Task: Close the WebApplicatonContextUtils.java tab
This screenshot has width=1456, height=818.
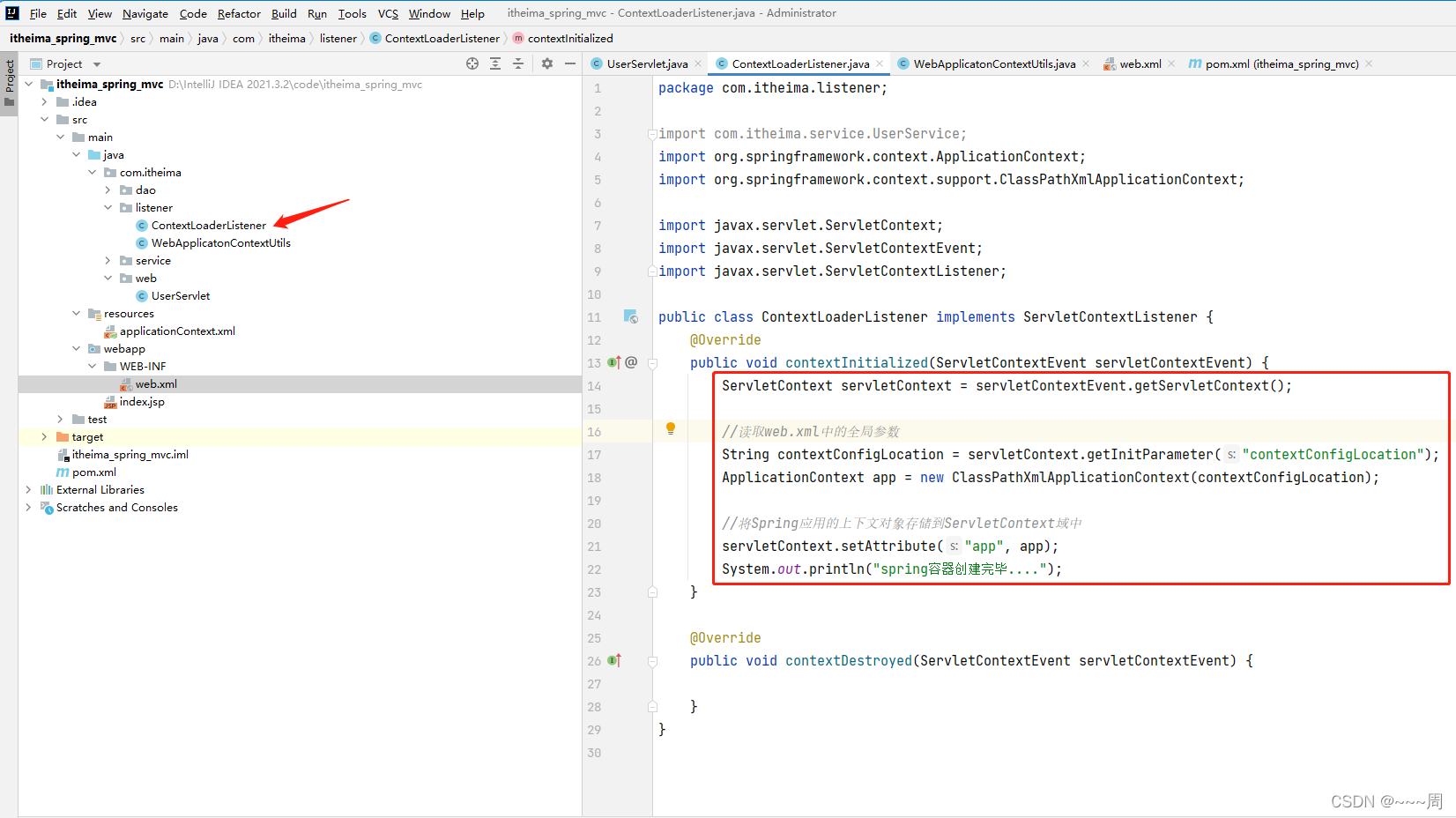Action: [x=1086, y=63]
